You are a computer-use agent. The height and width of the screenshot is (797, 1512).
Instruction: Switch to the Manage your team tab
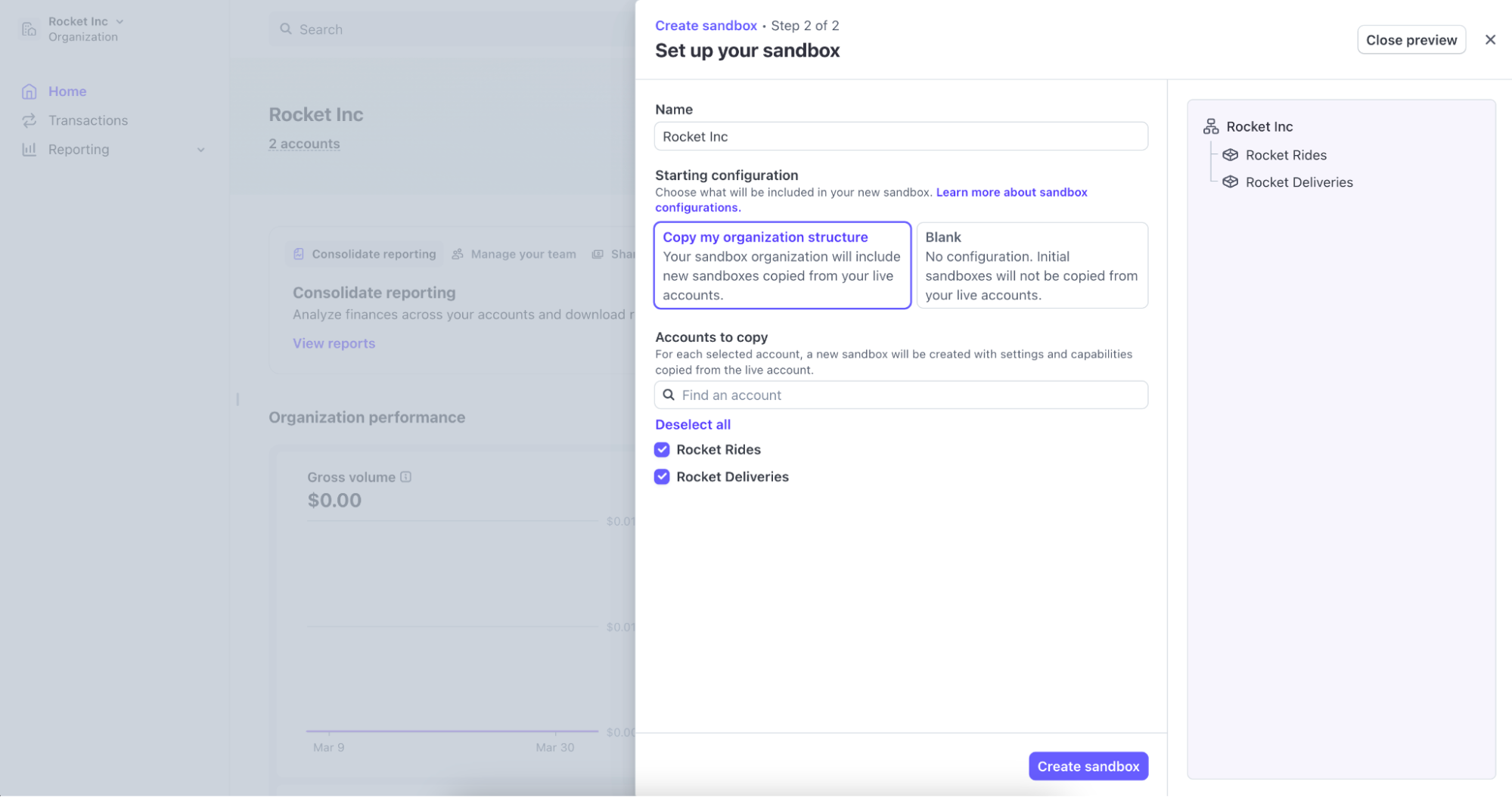514,254
